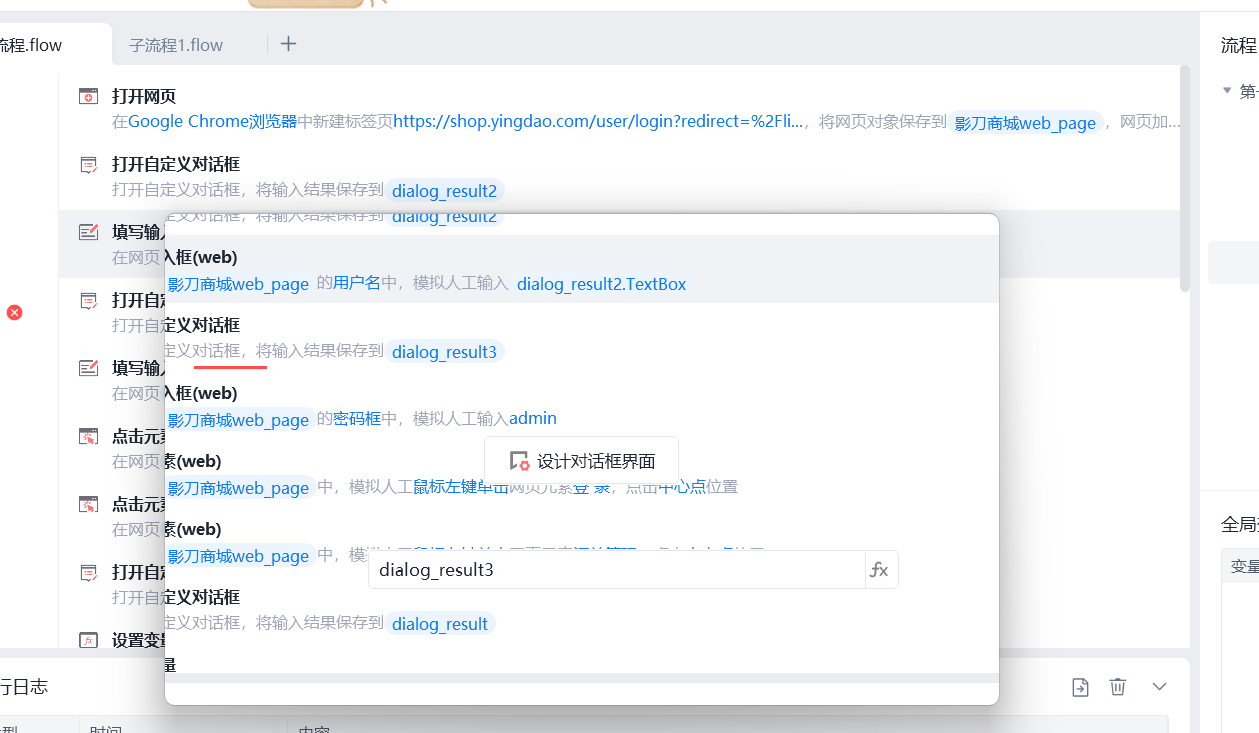Click the 密码框 element link

click(x=357, y=418)
